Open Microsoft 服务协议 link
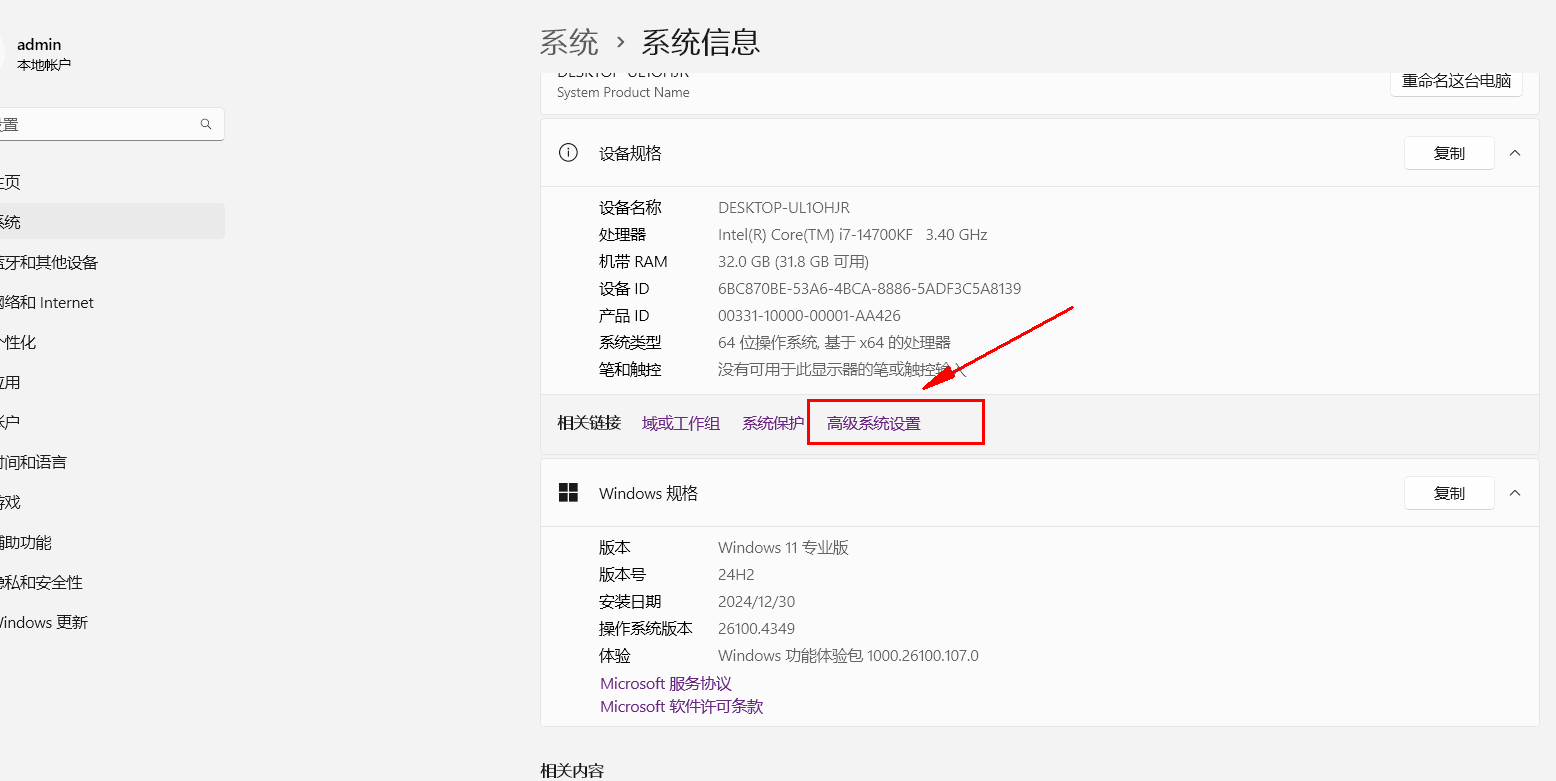 click(666, 684)
